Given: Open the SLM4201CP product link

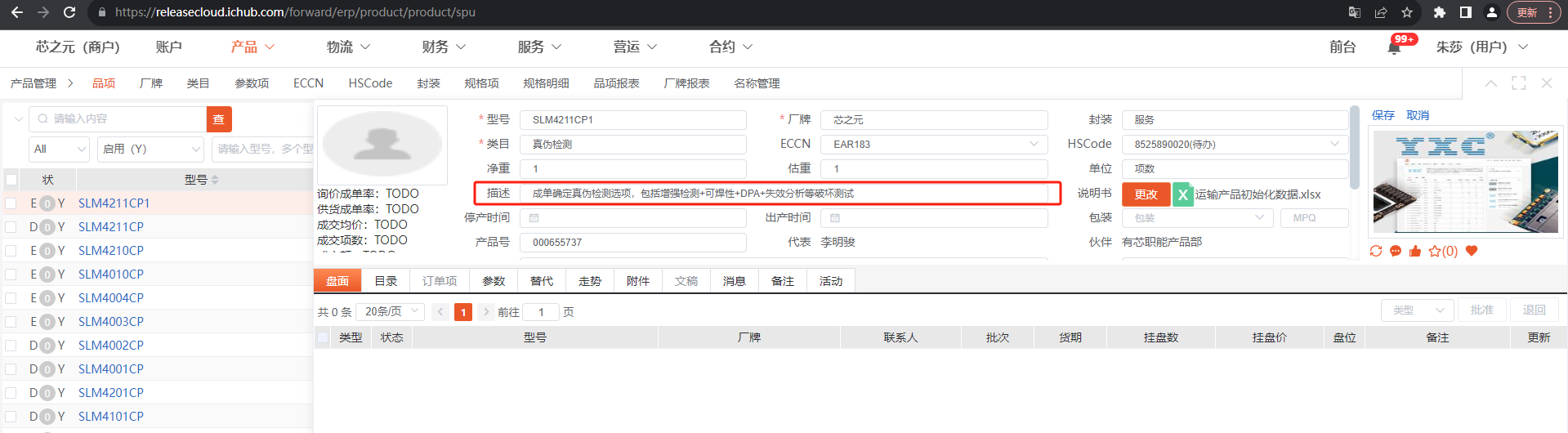Looking at the screenshot, I should click(111, 393).
